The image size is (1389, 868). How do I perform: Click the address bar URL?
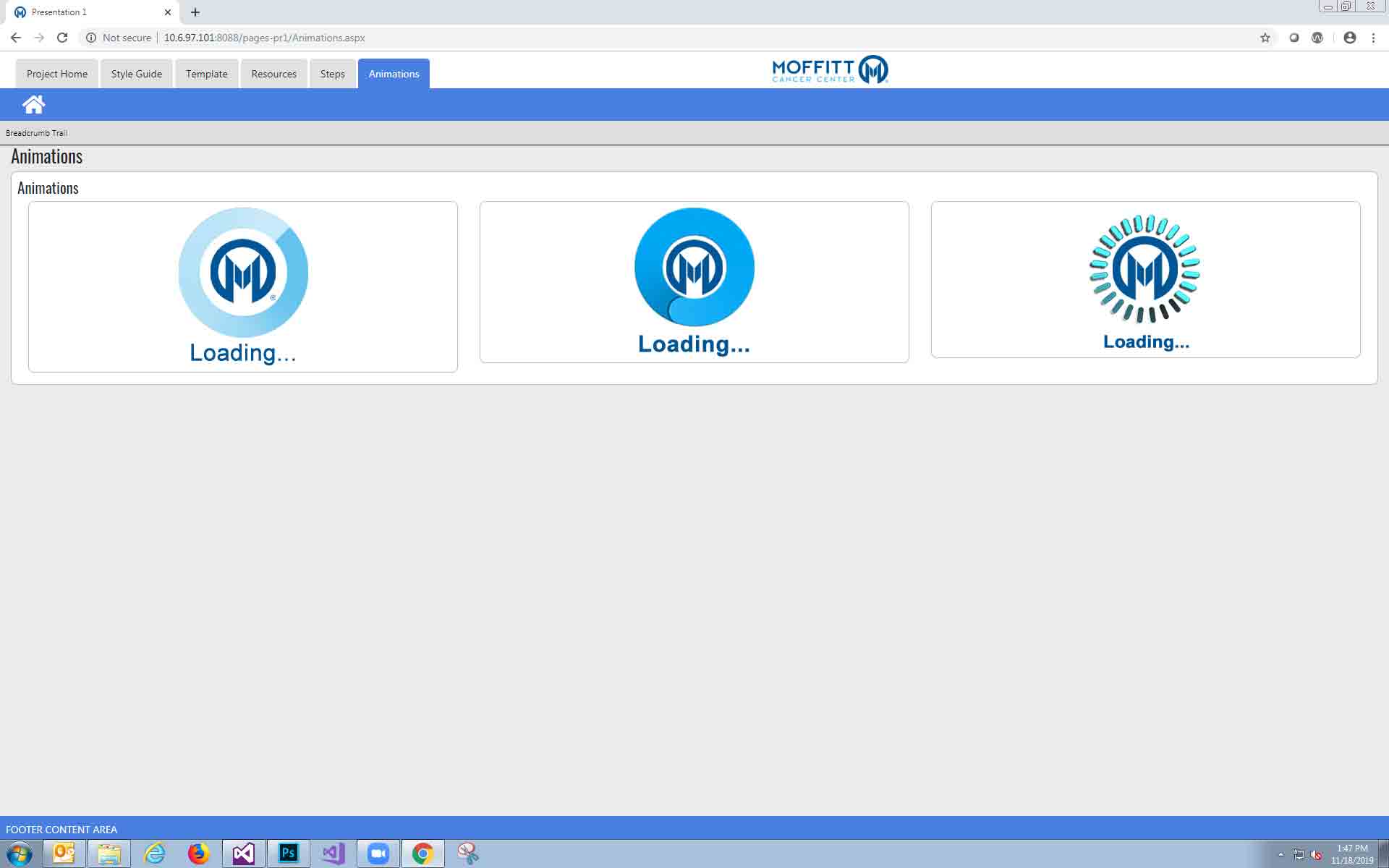coord(264,38)
